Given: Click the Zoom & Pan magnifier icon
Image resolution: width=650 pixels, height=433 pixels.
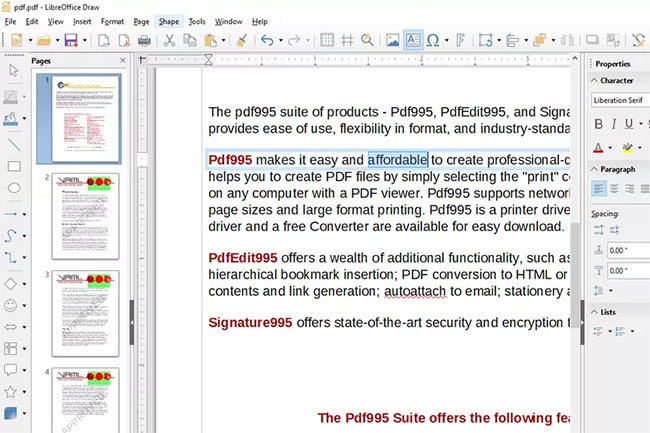Looking at the screenshot, I should pyautogui.click(x=367, y=40).
